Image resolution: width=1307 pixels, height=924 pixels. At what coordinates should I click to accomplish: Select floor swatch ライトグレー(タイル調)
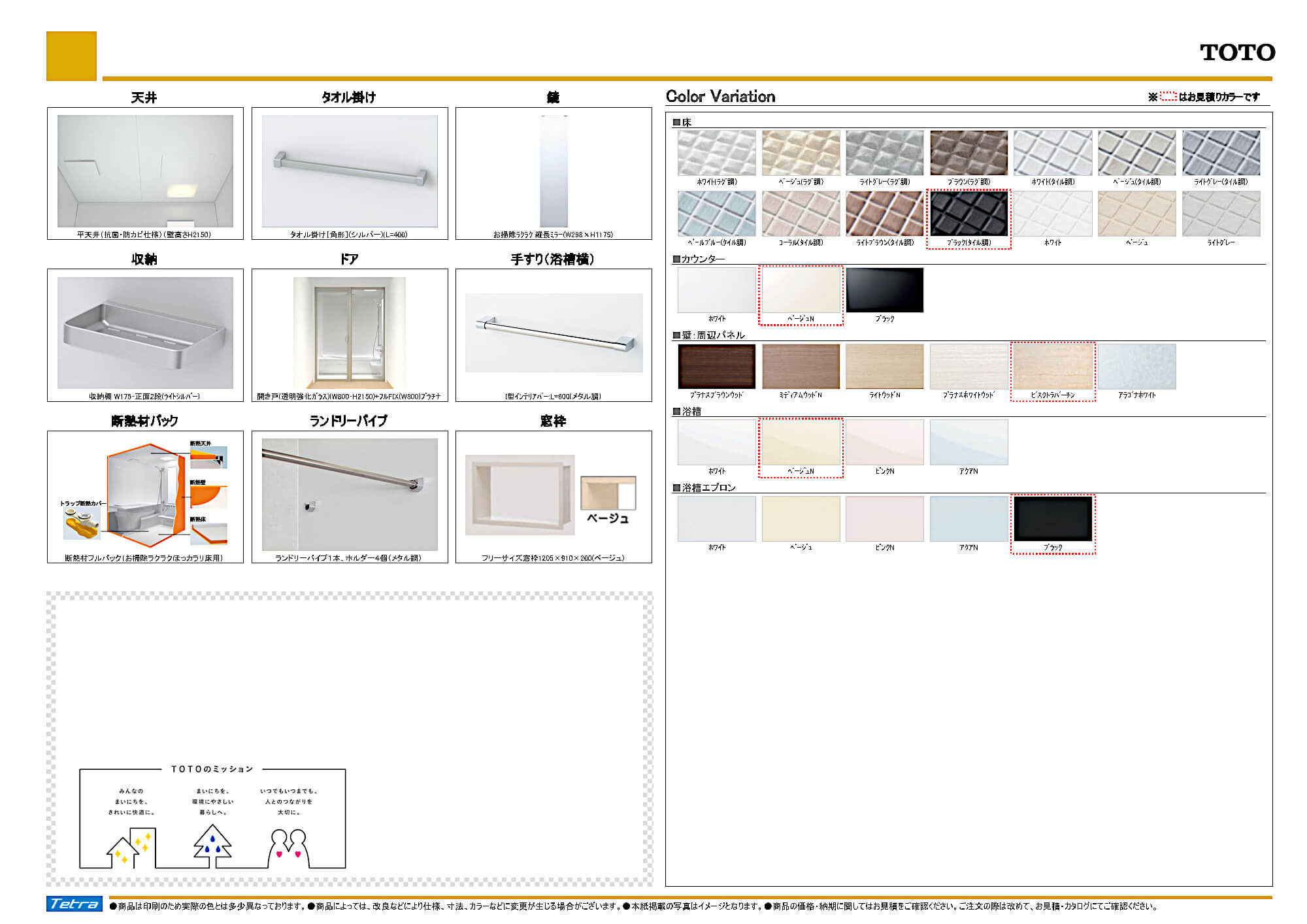coord(1221,153)
